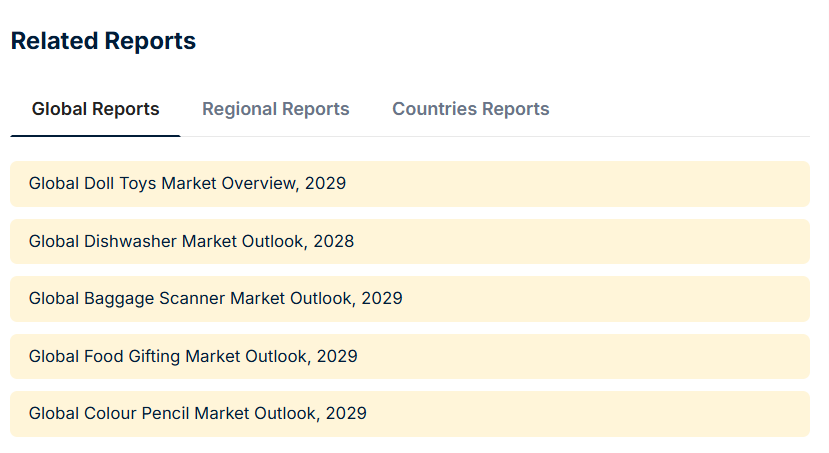
Task: Click the 2028 year in Dishwasher row
Action: click(x=334, y=242)
